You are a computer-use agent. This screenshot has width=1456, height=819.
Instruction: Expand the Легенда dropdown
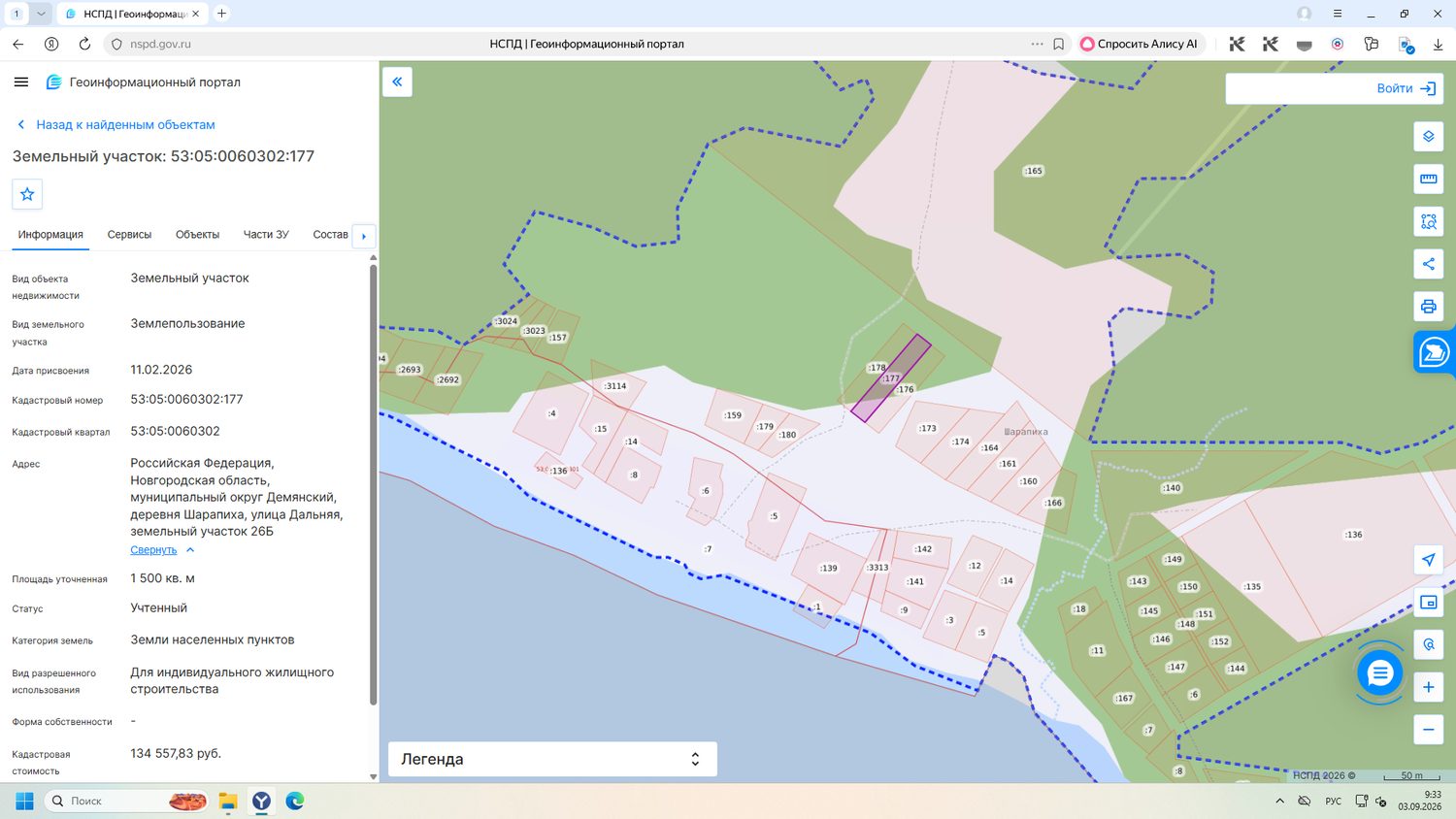pyautogui.click(x=552, y=759)
